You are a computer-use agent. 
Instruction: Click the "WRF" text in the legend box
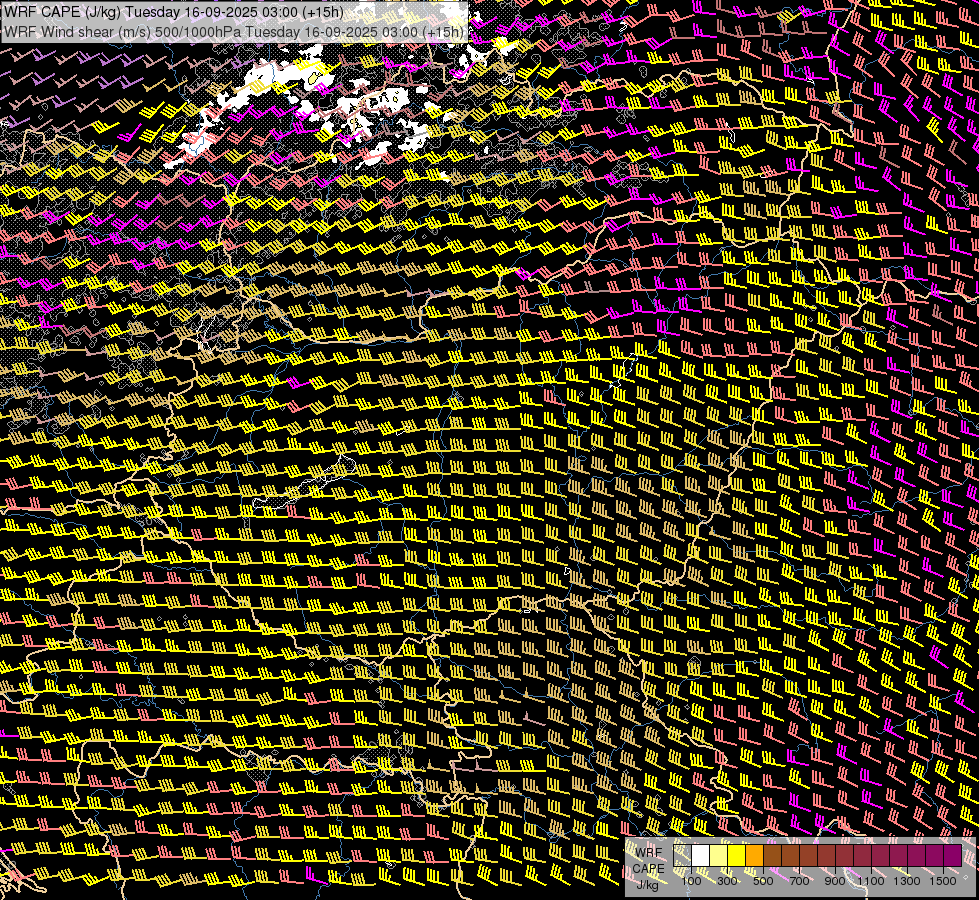click(648, 853)
